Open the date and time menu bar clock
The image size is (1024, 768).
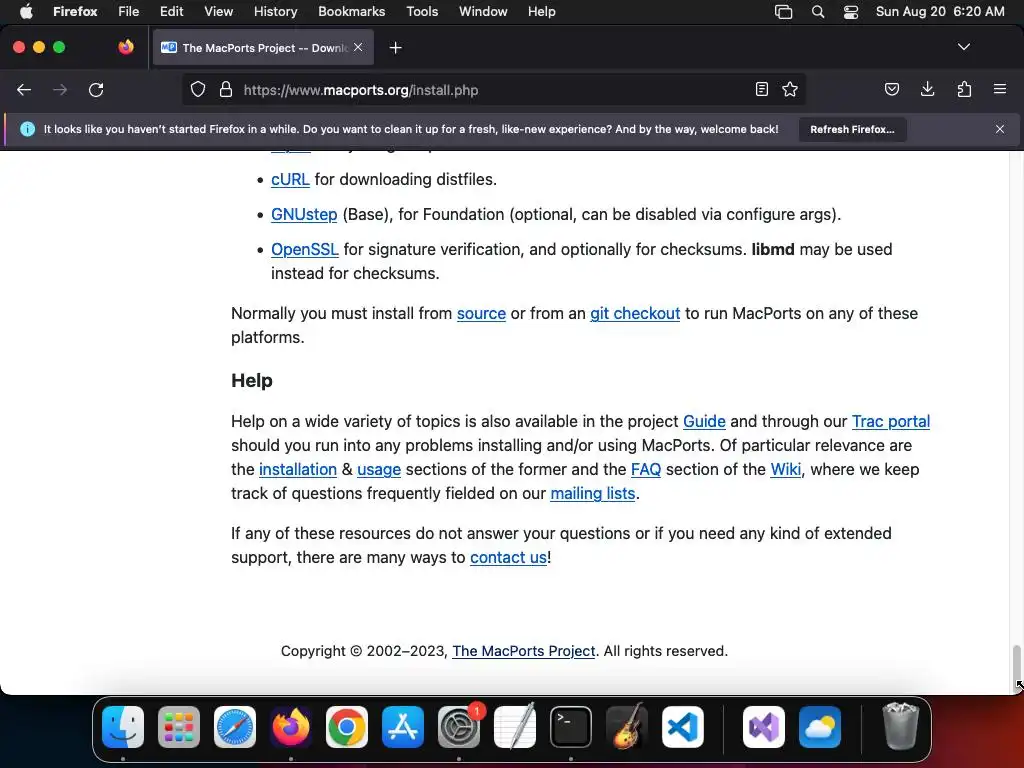(940, 12)
